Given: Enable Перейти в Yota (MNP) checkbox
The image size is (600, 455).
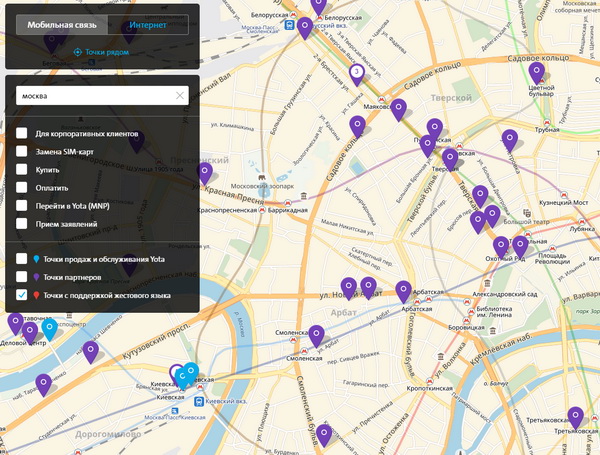Looking at the screenshot, I should pyautogui.click(x=22, y=205).
